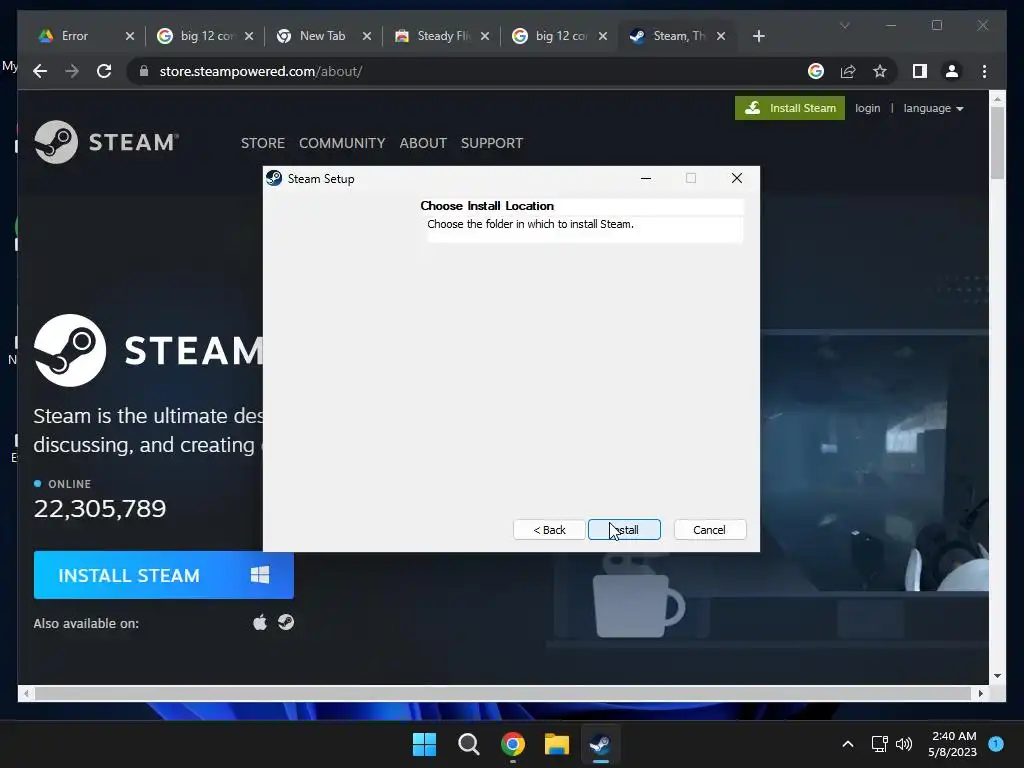Screen dimensions: 1024x768
Task: Click the site lock icon
Action: tap(144, 71)
